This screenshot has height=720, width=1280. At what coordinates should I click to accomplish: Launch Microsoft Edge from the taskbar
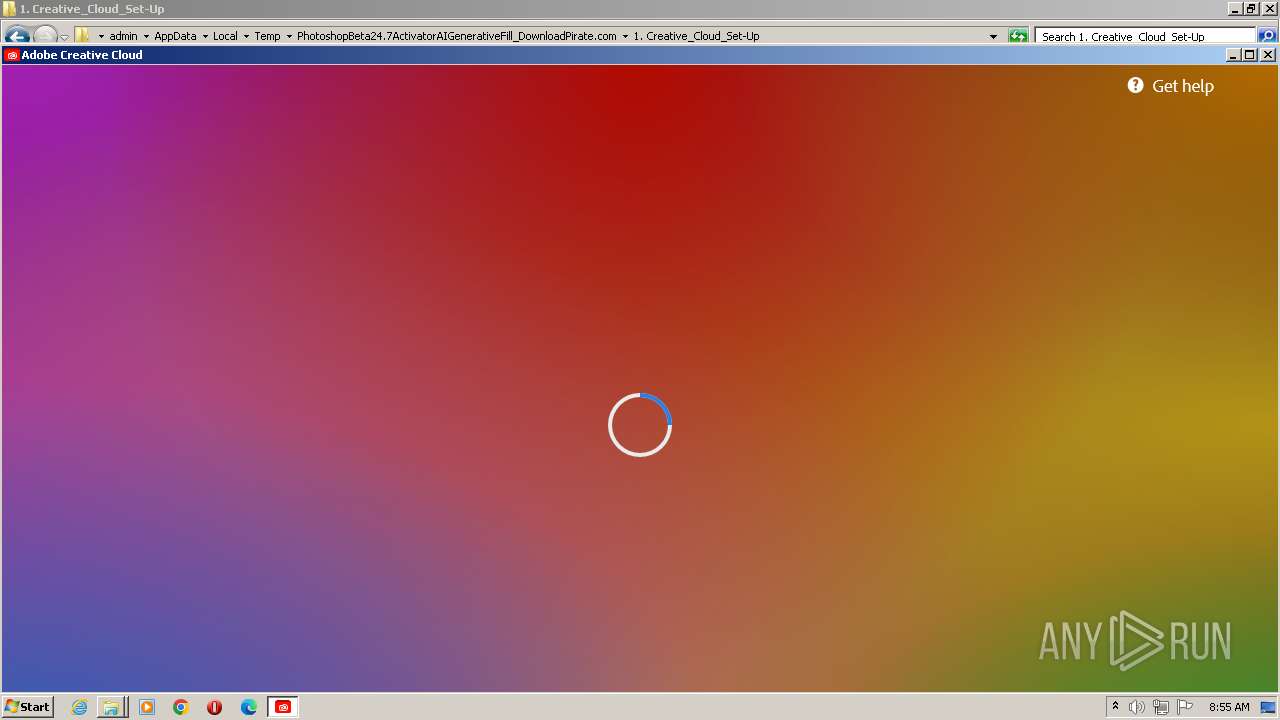(x=249, y=707)
